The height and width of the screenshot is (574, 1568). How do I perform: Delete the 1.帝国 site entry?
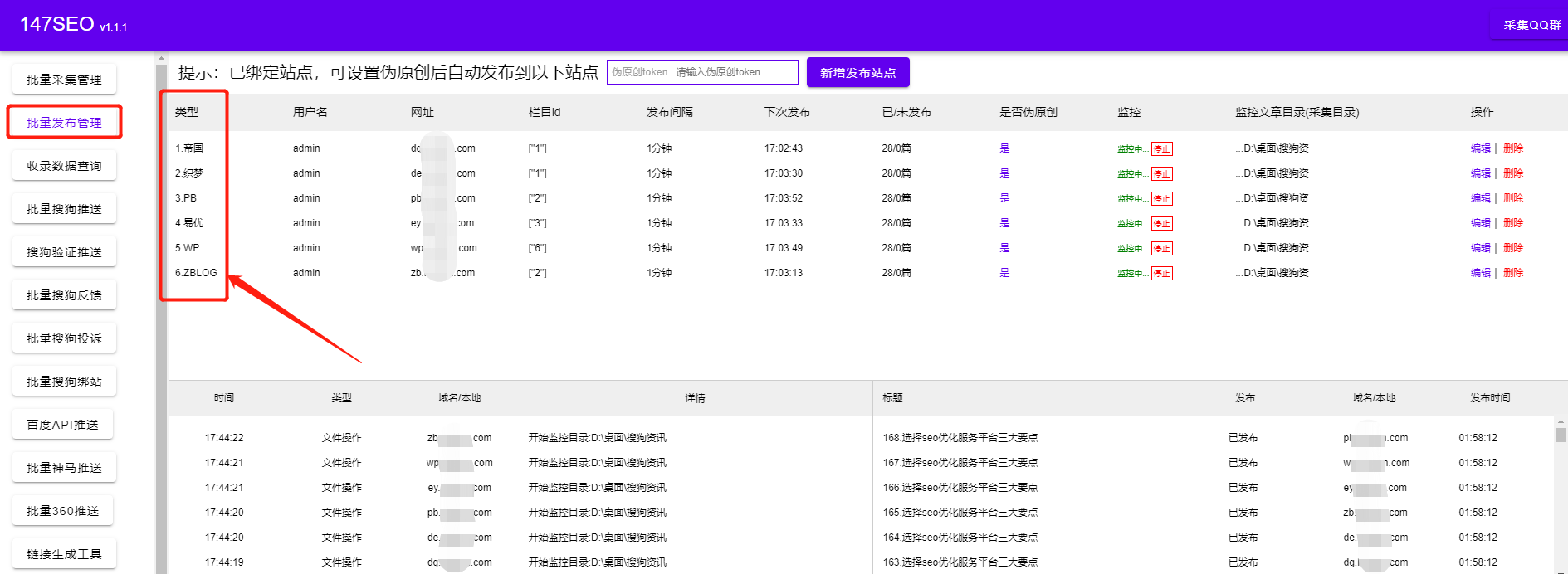[x=1513, y=148]
